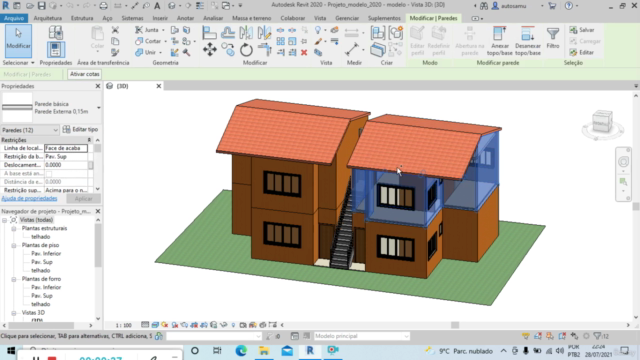The width and height of the screenshot is (640, 360).
Task: Switch to the Arquitetura tab
Action: point(48,18)
